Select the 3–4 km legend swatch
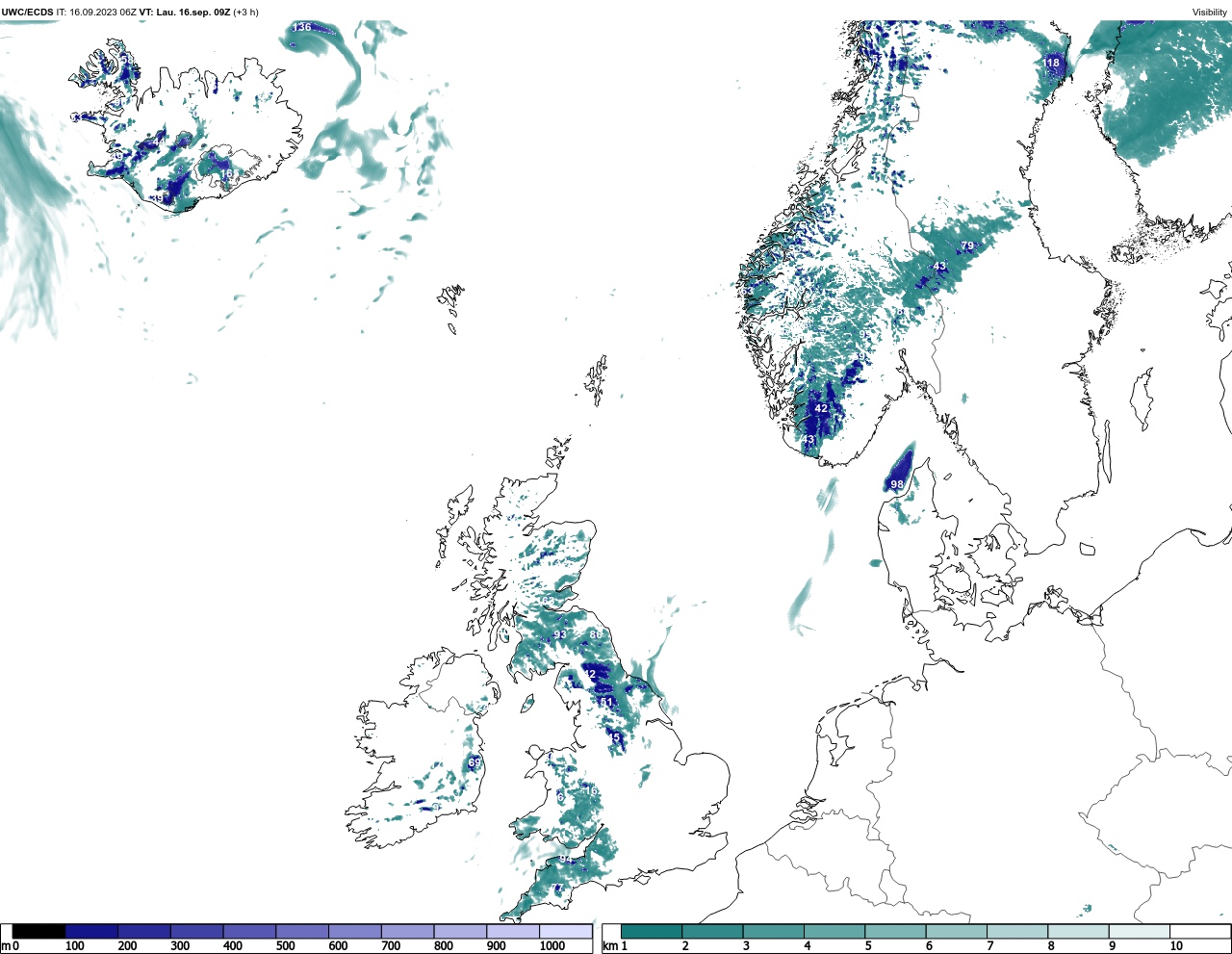 click(x=774, y=932)
